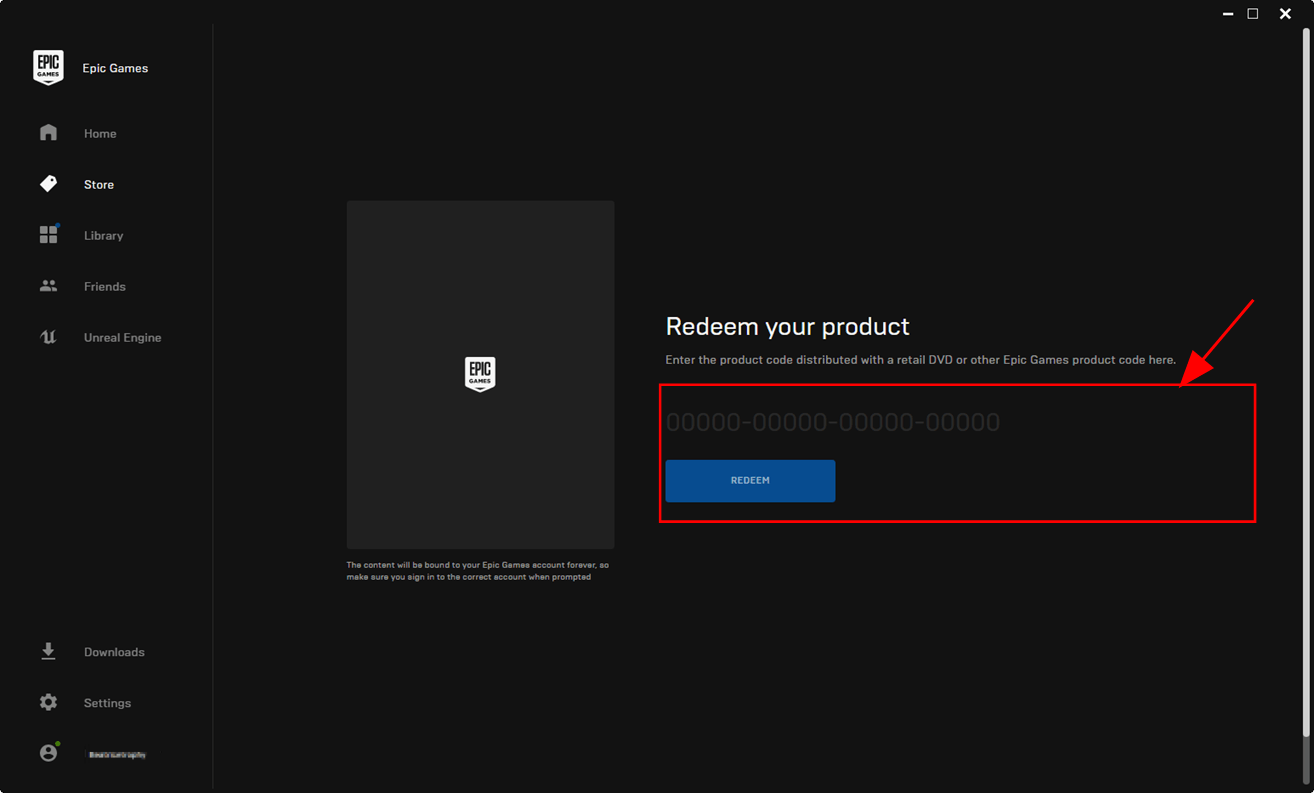Open the Friends sidebar label

click(105, 287)
